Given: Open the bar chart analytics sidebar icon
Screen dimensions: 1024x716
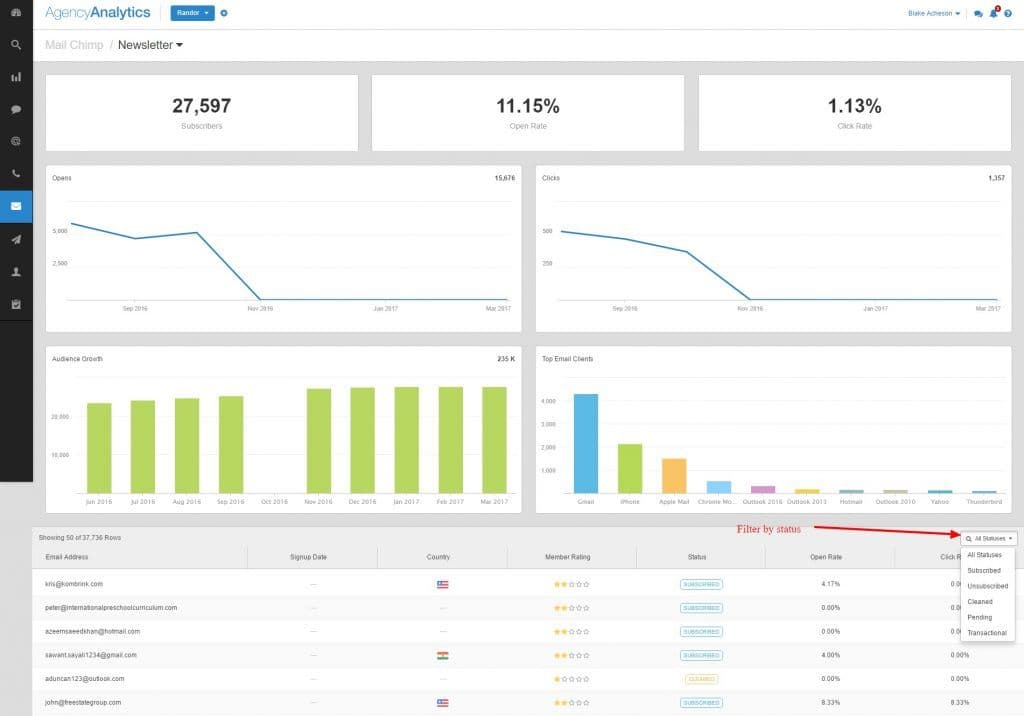Looking at the screenshot, I should click(x=16, y=77).
